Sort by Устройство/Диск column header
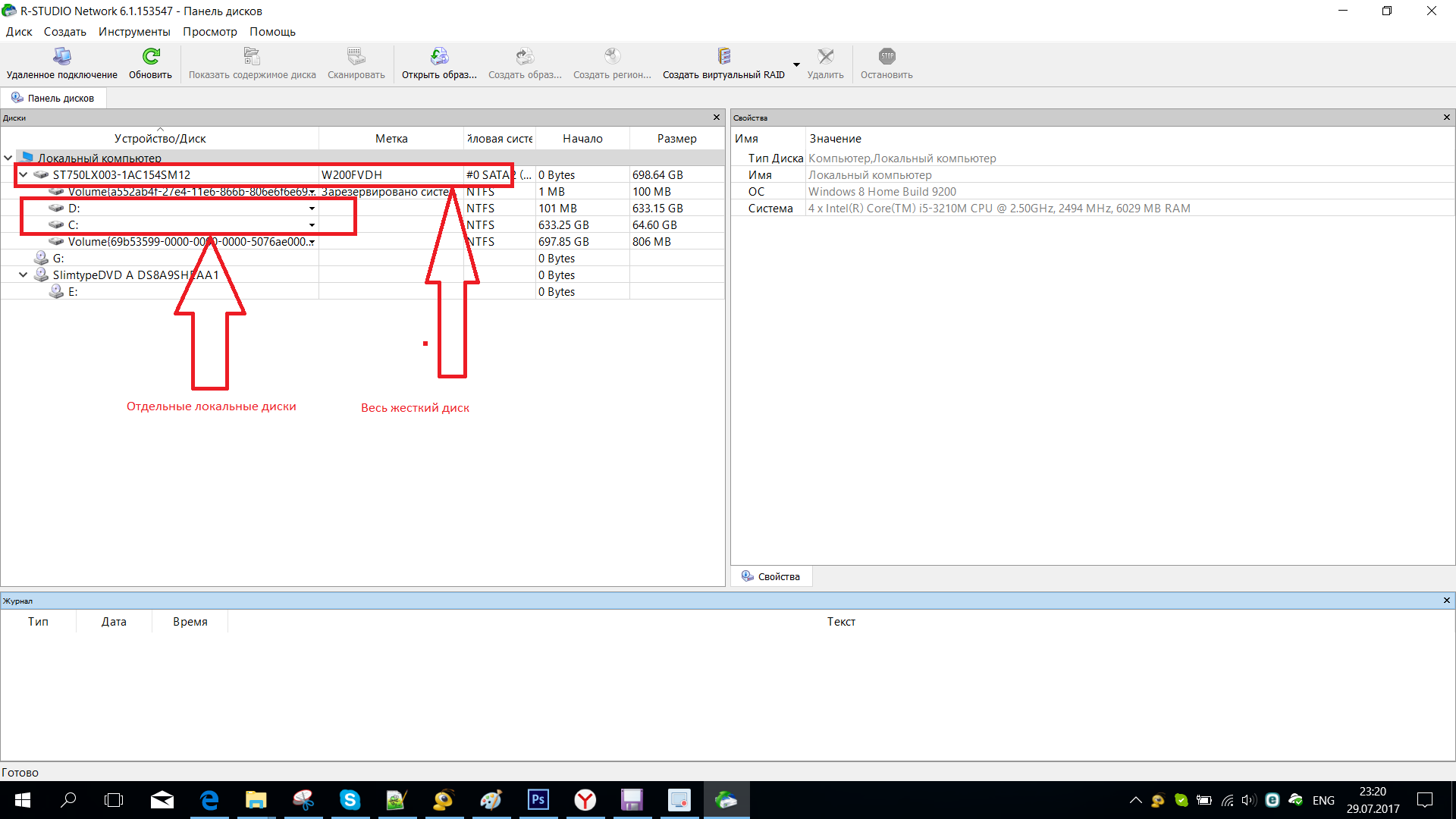 (x=160, y=138)
